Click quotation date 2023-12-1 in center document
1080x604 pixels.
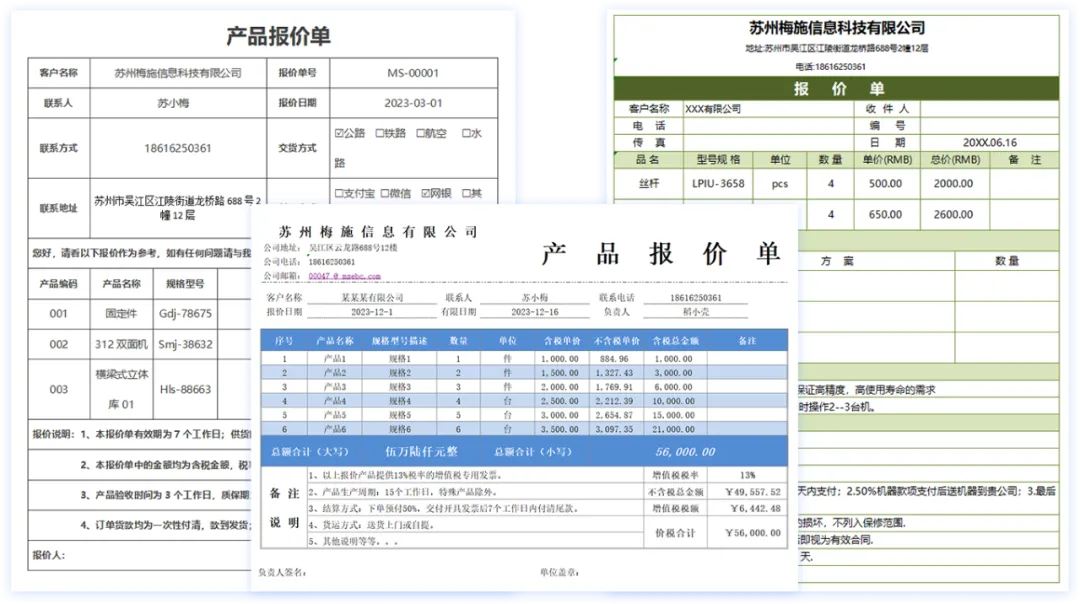[x=372, y=312]
